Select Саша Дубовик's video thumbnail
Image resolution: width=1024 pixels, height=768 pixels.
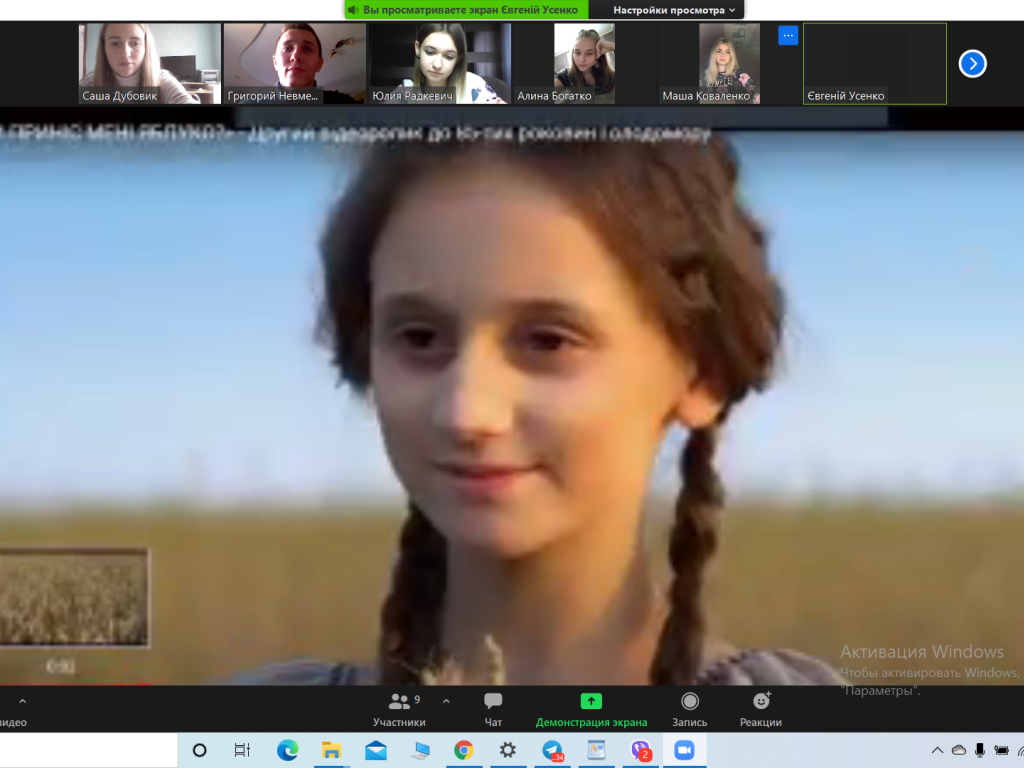pyautogui.click(x=149, y=64)
